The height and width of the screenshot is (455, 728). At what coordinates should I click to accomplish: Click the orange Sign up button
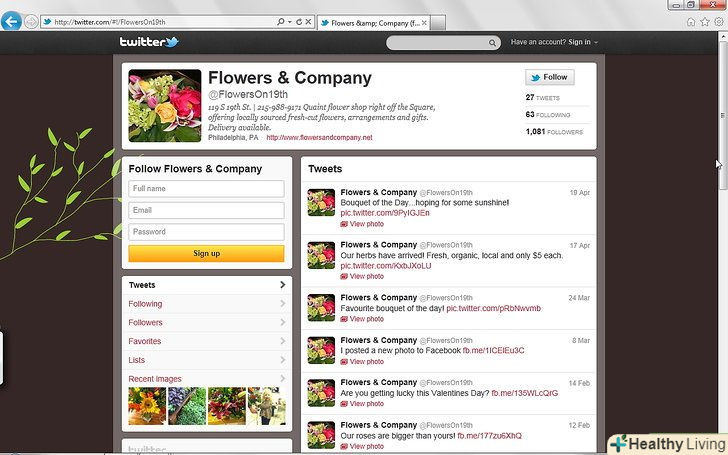206,254
